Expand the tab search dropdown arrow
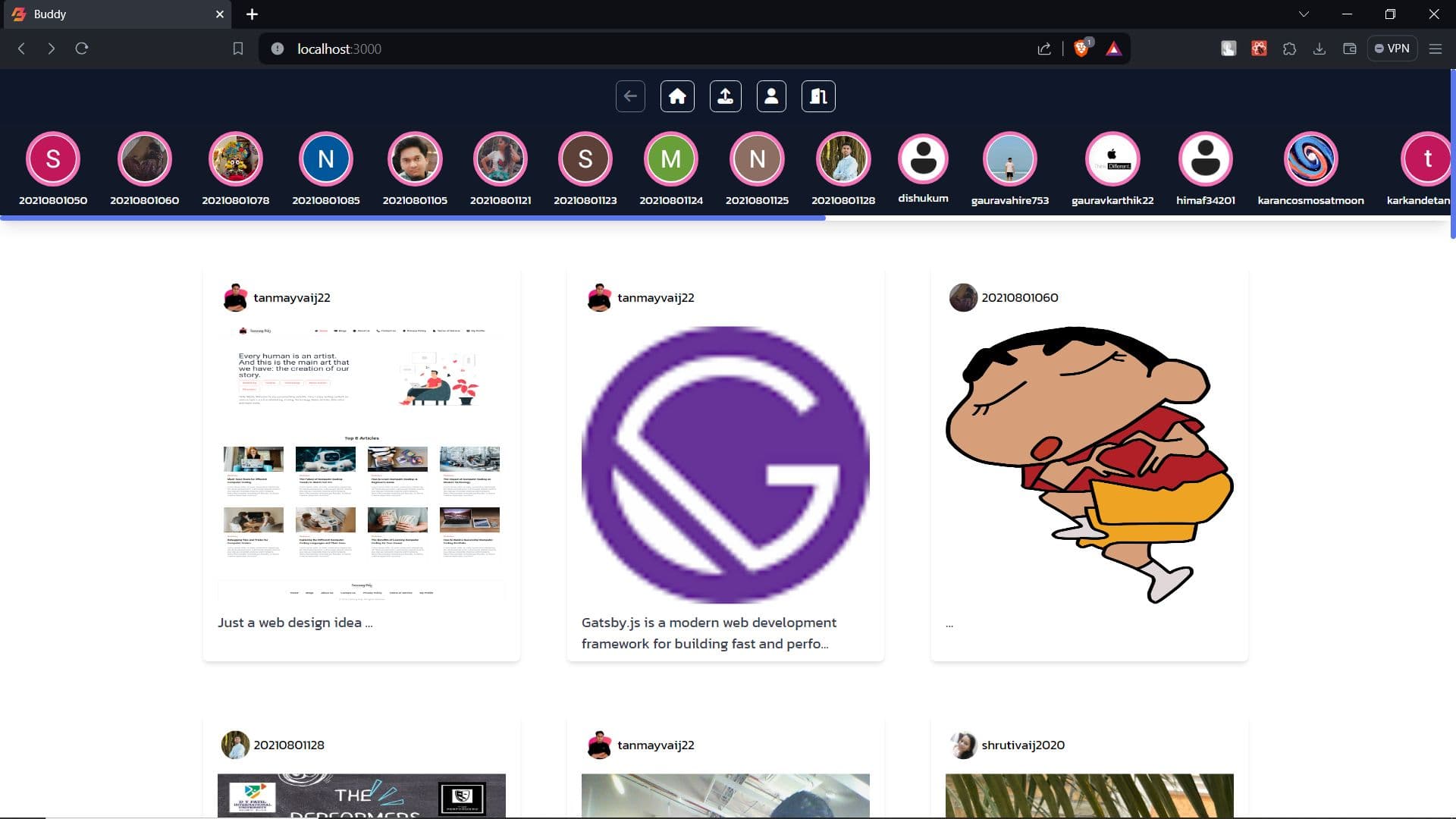 click(1304, 14)
